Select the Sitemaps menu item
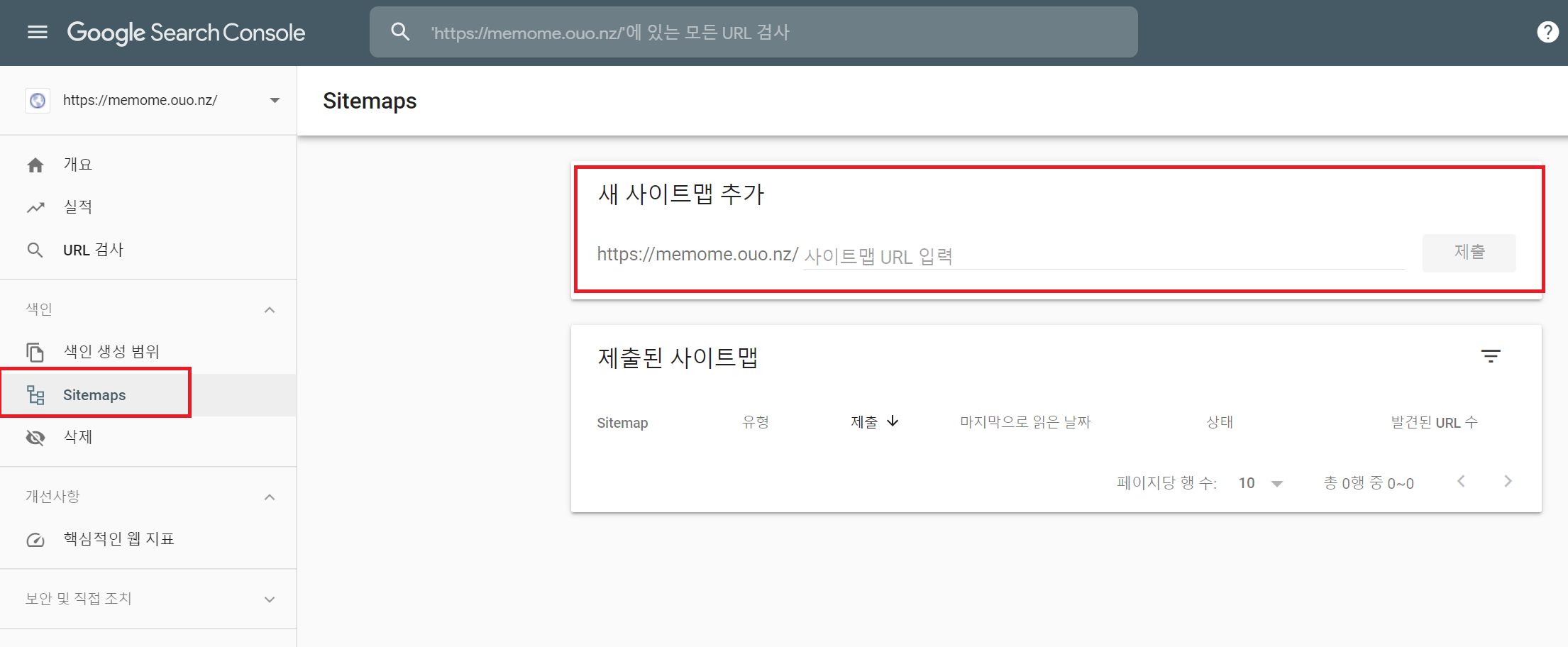 (x=148, y=394)
